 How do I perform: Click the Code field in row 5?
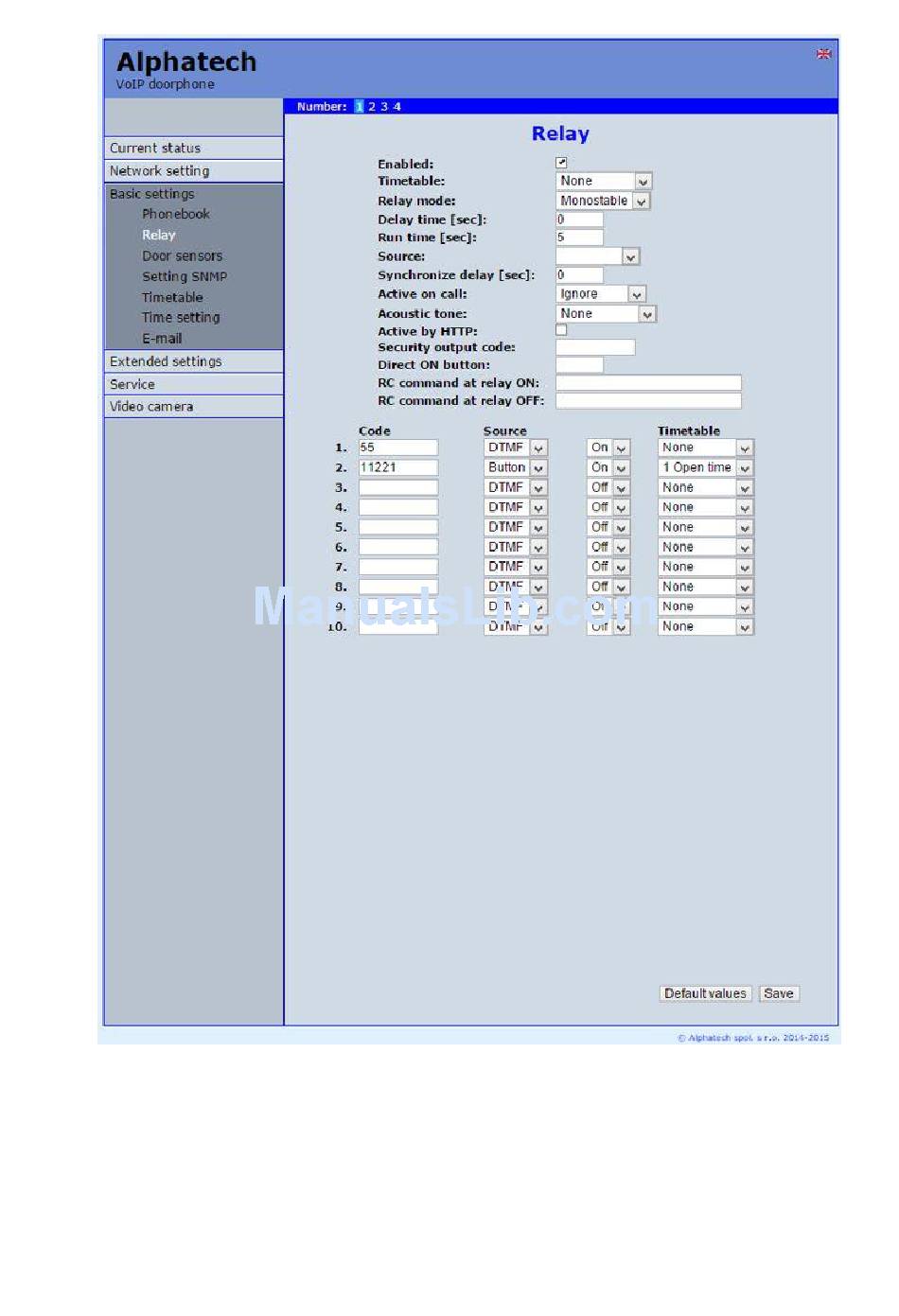[x=398, y=527]
